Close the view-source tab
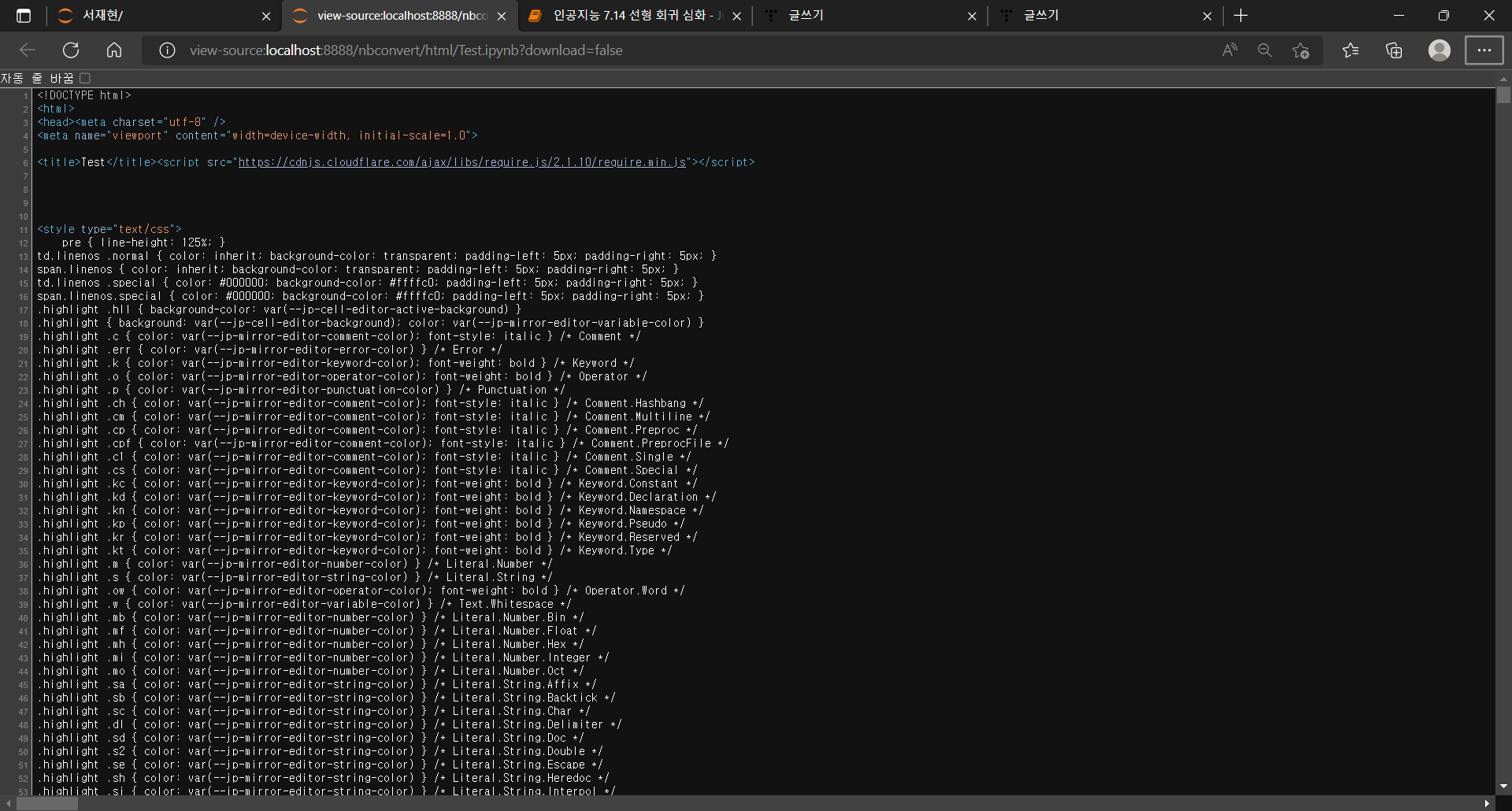 [x=502, y=16]
